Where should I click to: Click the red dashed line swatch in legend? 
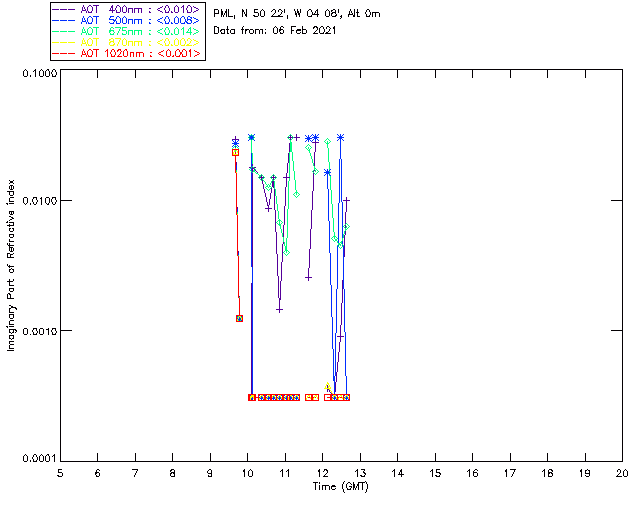pyautogui.click(x=64, y=53)
